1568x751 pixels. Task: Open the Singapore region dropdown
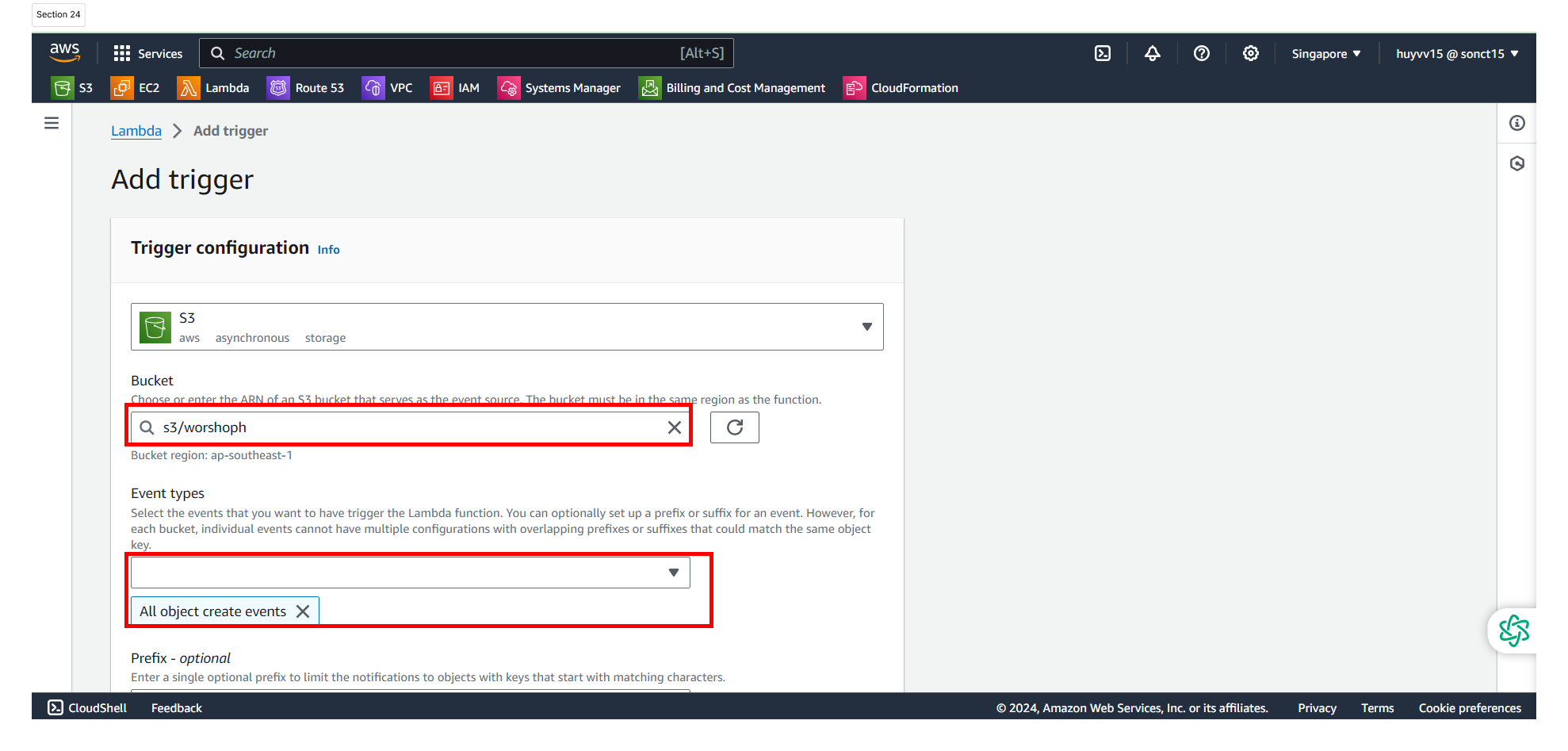[1326, 54]
